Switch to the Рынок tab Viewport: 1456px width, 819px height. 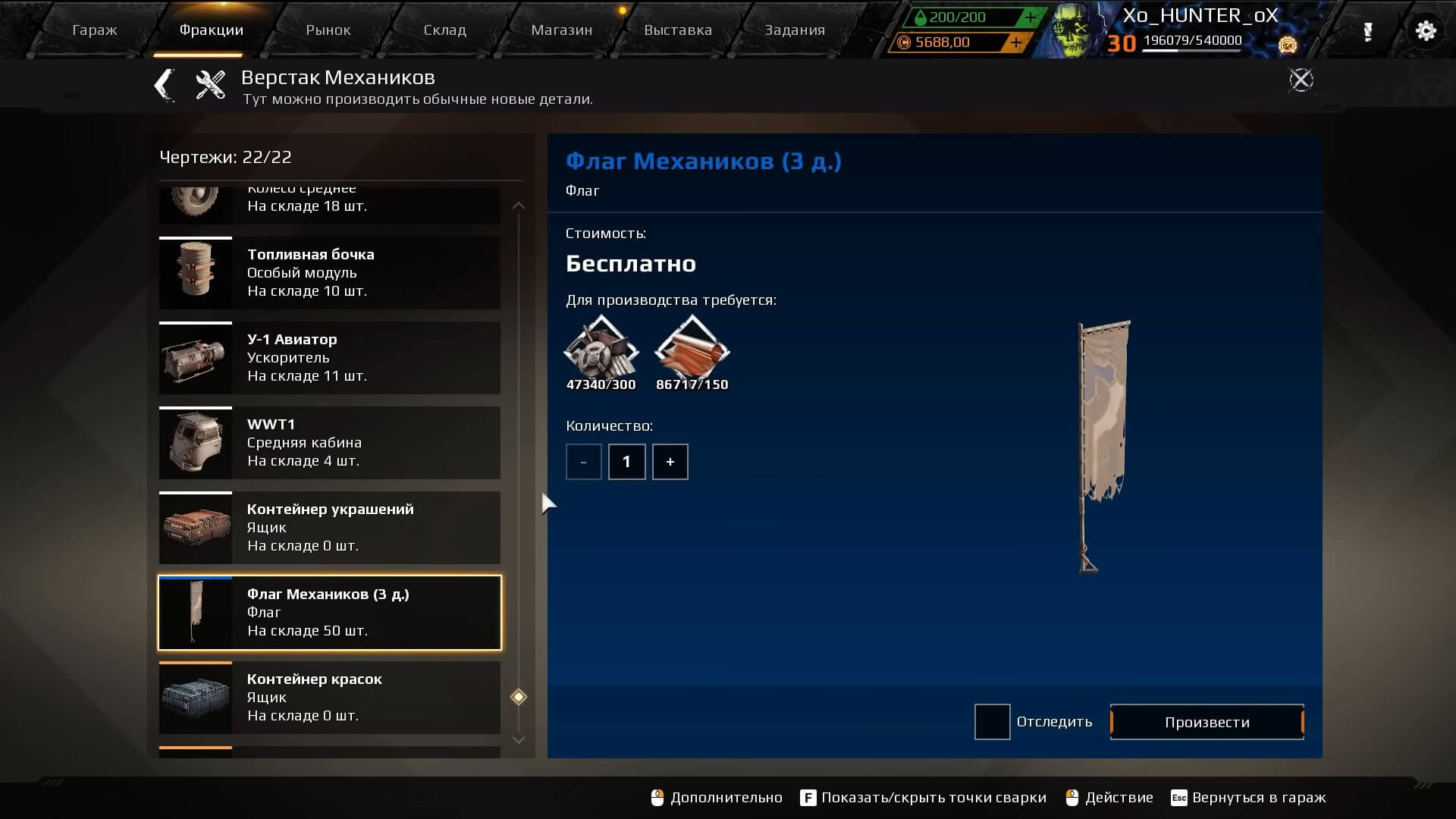point(328,30)
